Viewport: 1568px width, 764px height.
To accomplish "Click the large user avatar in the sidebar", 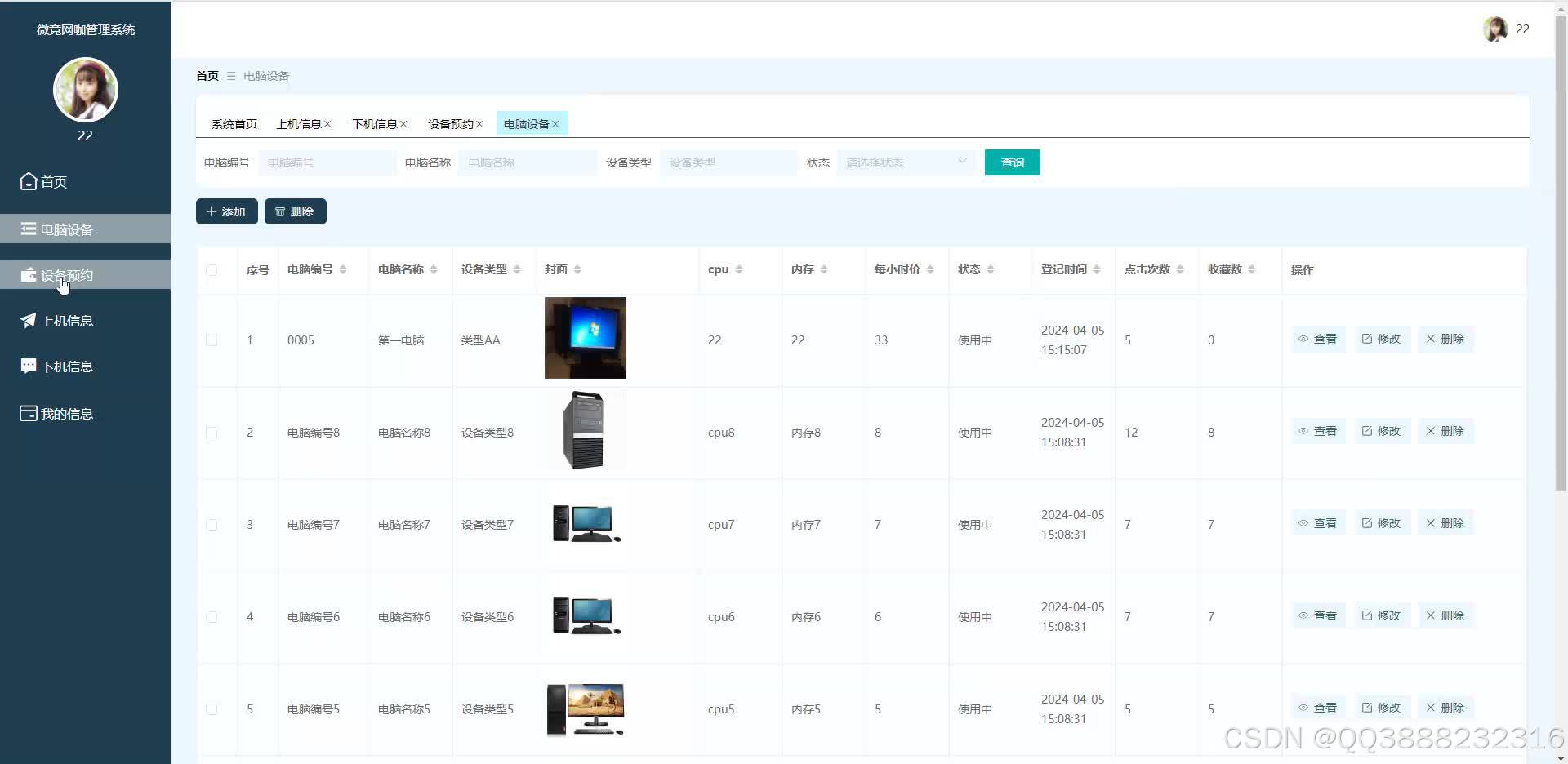I will (86, 90).
